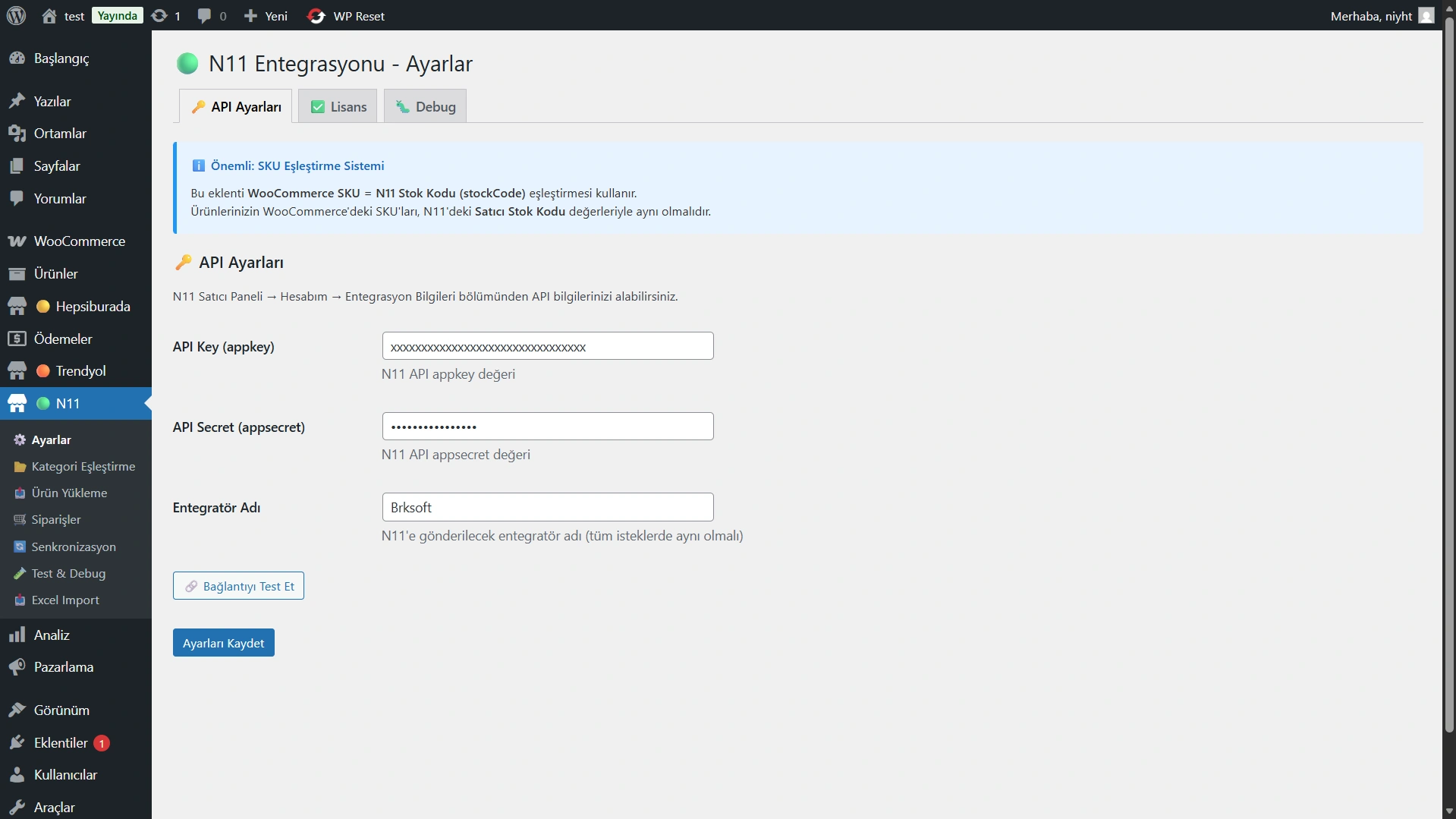The height and width of the screenshot is (819, 1456).
Task: Focus the API Secret password field
Action: coord(547,427)
